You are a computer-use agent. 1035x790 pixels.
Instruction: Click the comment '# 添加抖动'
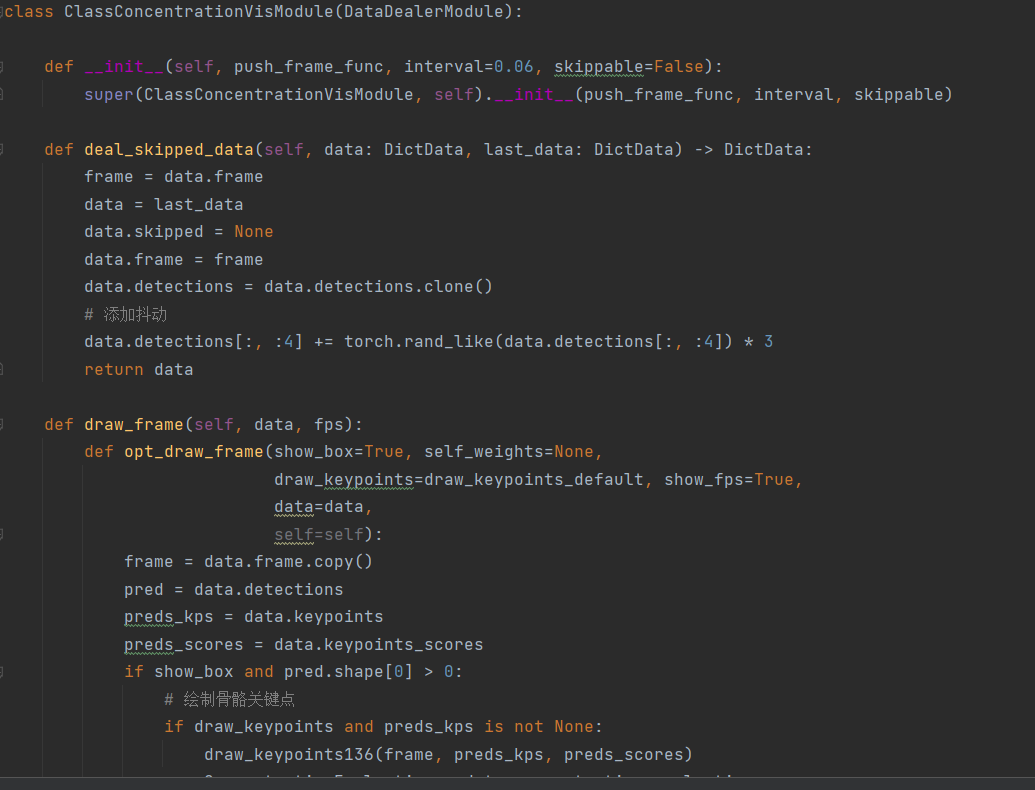pyautogui.click(x=125, y=314)
